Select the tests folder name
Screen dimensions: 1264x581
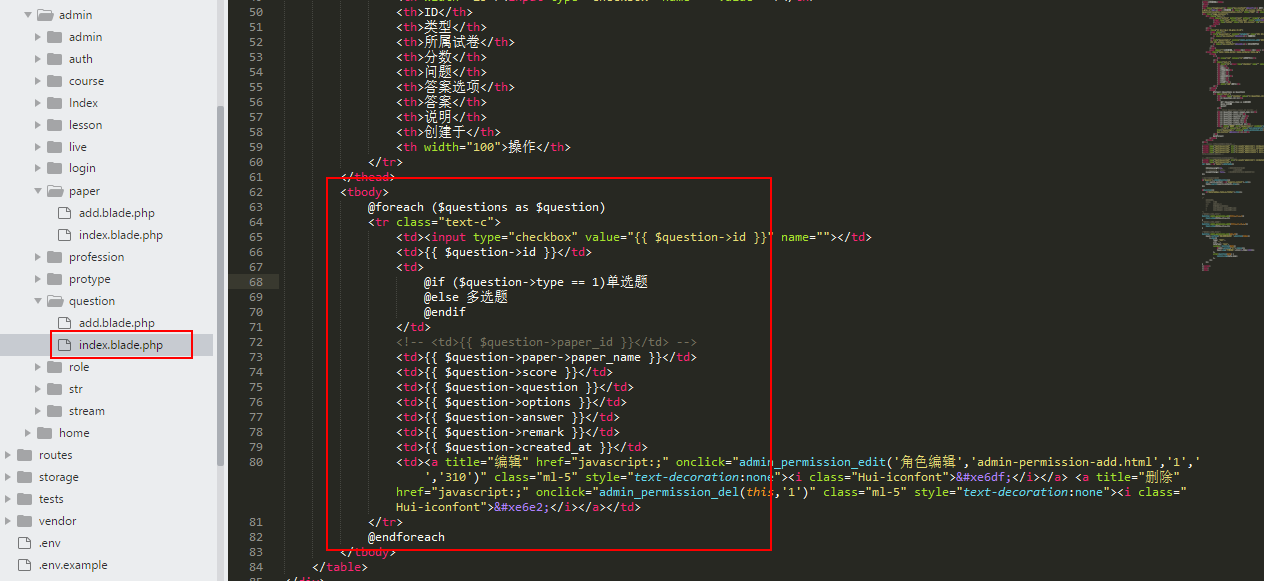[x=51, y=499]
